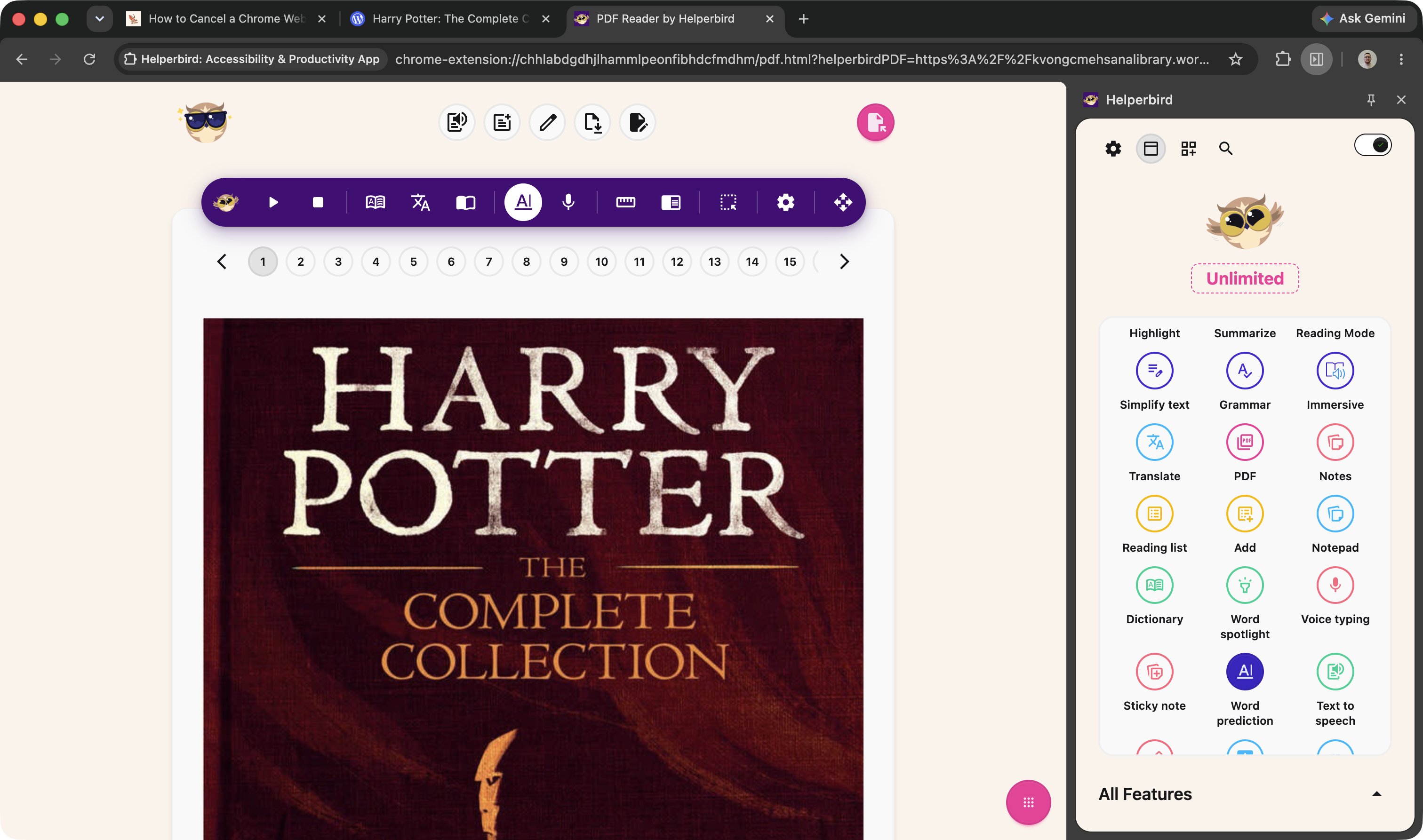Click the owl icon in purple toolbar
1423x840 pixels.
tap(225, 202)
